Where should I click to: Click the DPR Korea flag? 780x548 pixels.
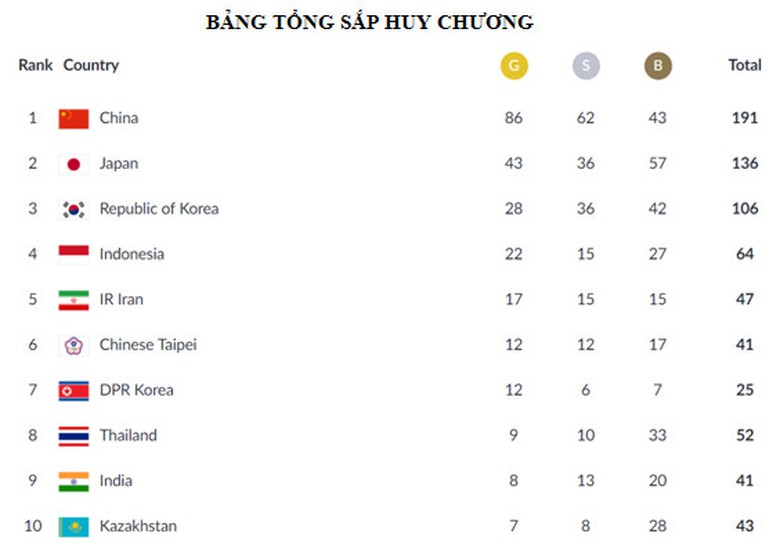click(73, 390)
